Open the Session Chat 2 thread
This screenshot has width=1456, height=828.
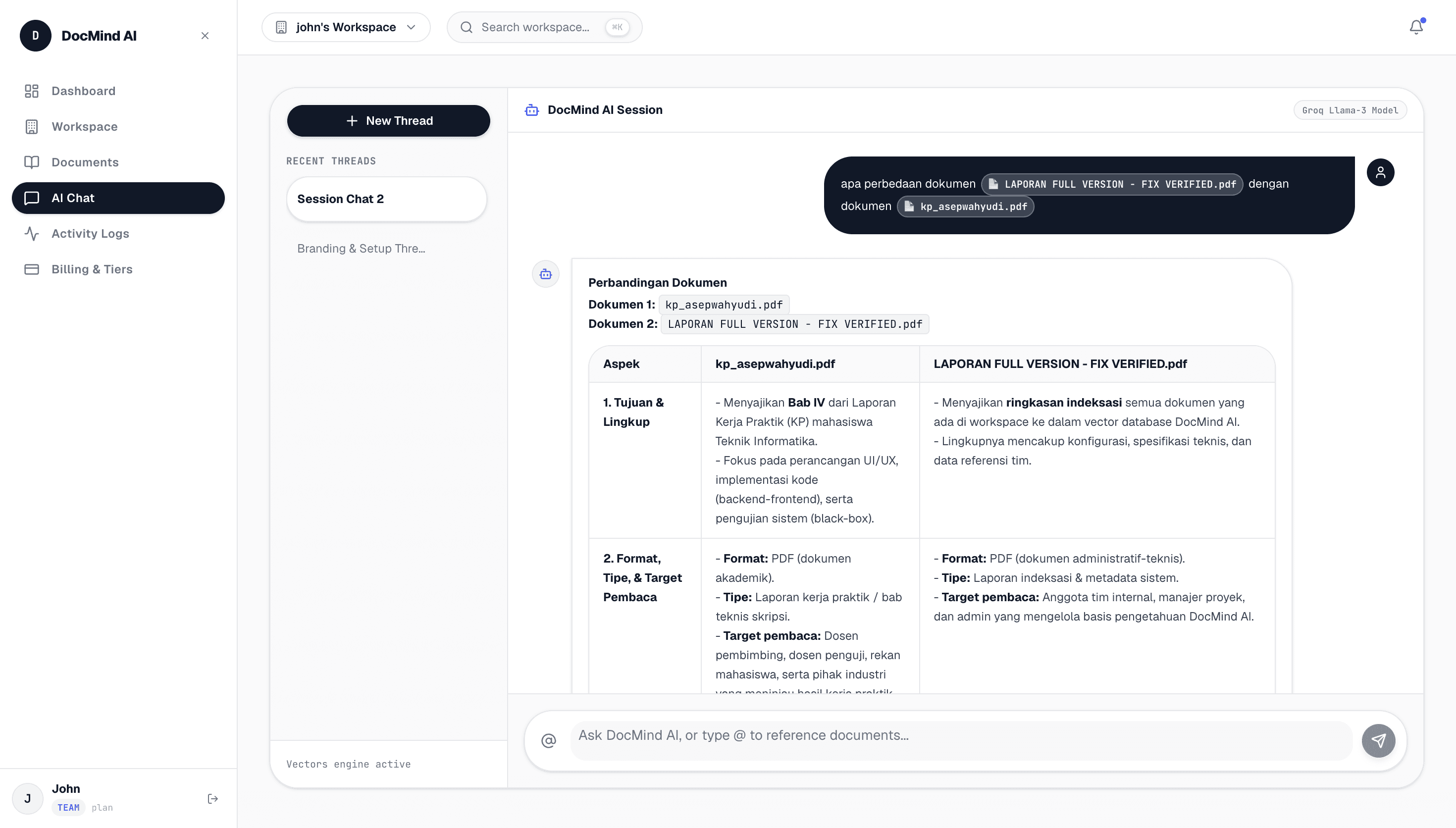[x=387, y=199]
